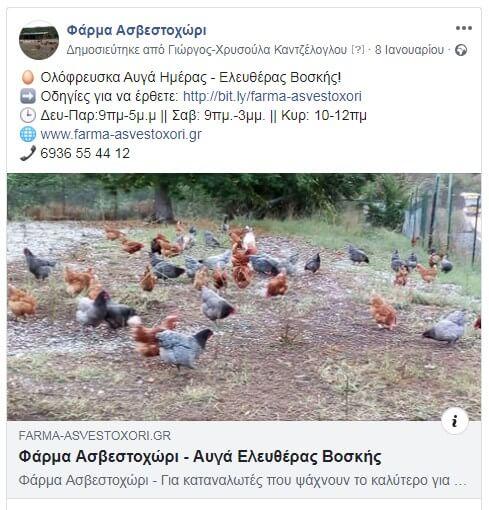Click the blue globe emoji near website
This screenshot has height=510, width=489.
(x=28, y=134)
